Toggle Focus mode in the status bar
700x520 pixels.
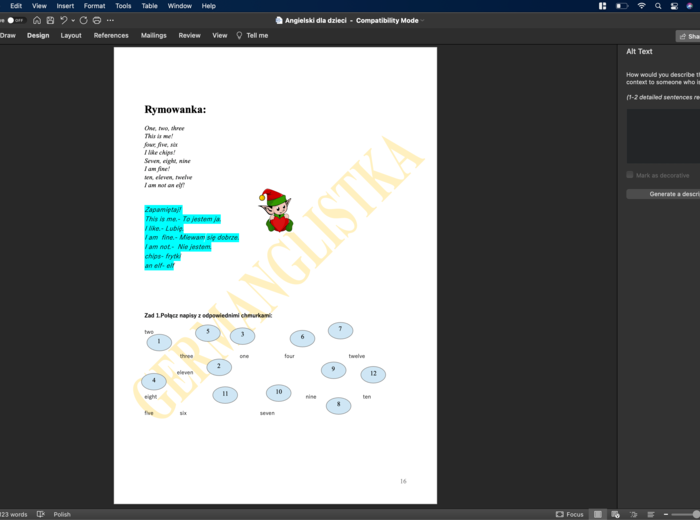[569, 514]
